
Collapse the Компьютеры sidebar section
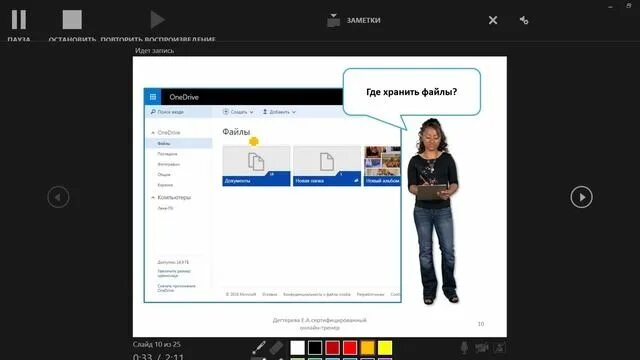(153, 198)
